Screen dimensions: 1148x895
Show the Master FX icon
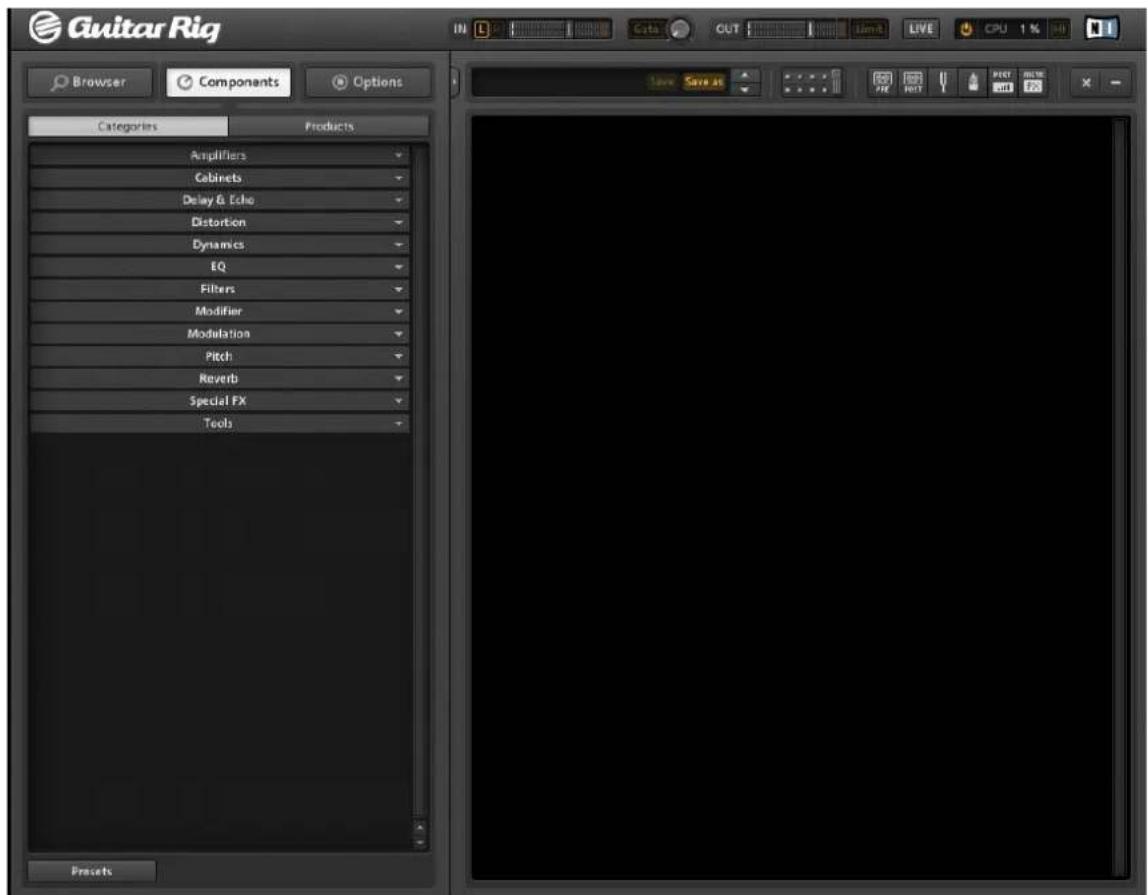1032,82
